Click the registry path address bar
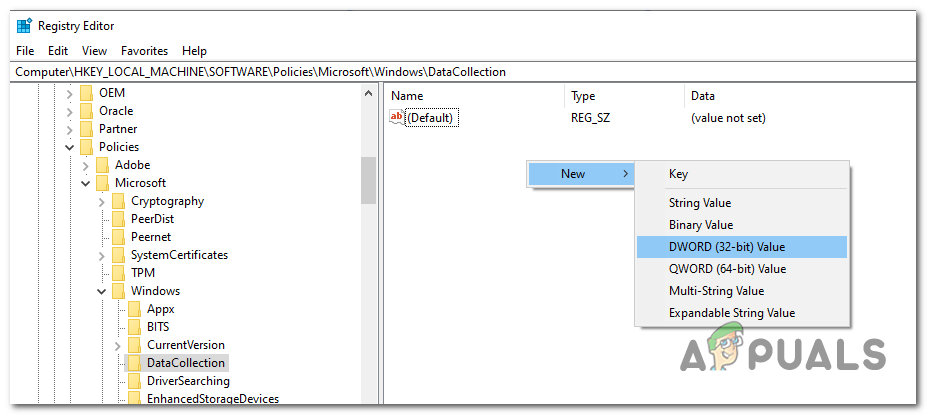 400,72
